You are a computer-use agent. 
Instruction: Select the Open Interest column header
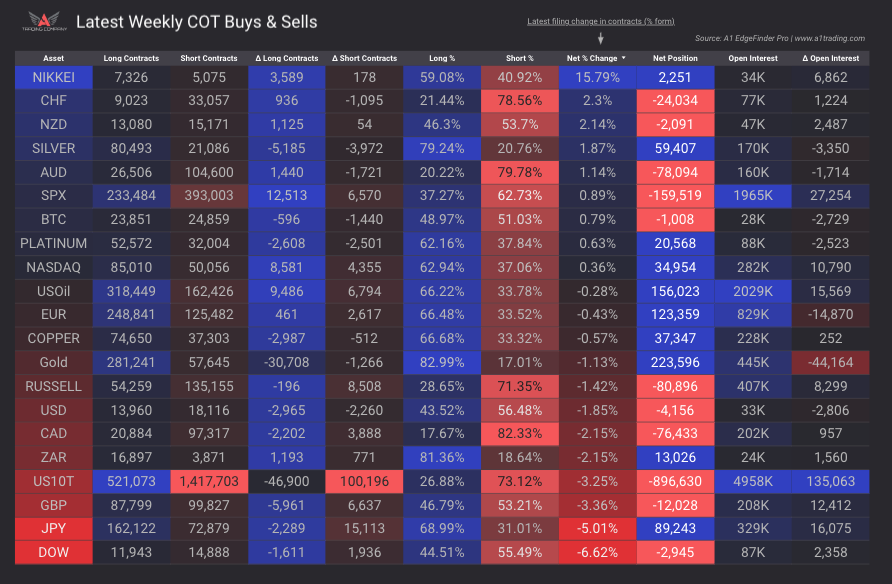coord(754,58)
